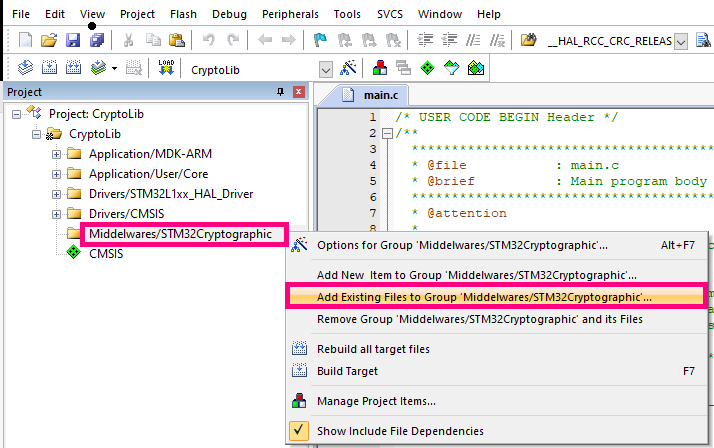Open Manage Run-Time Environment green diamond icon
714x448 pixels.
(x=427, y=68)
